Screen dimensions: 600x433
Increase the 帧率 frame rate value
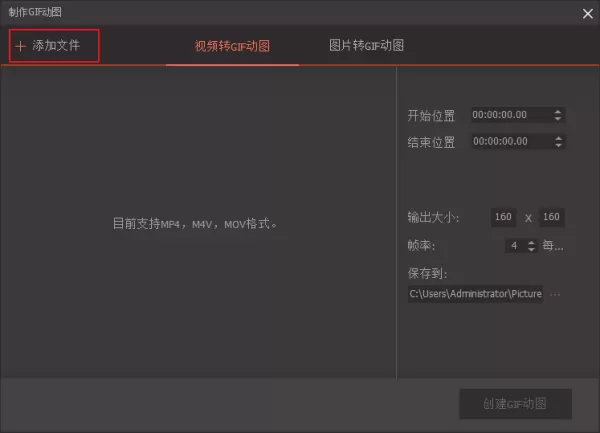(x=532, y=242)
